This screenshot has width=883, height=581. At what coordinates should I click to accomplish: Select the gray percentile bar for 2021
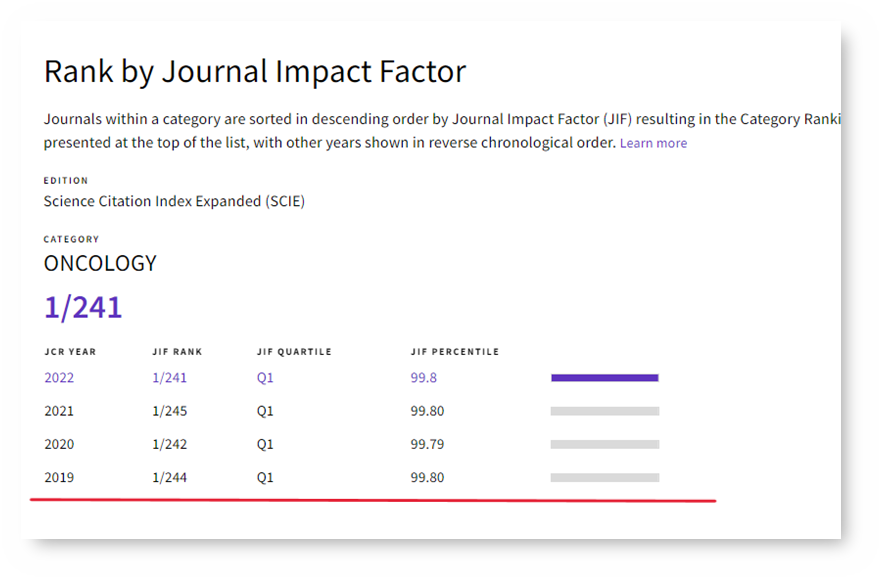pos(604,410)
